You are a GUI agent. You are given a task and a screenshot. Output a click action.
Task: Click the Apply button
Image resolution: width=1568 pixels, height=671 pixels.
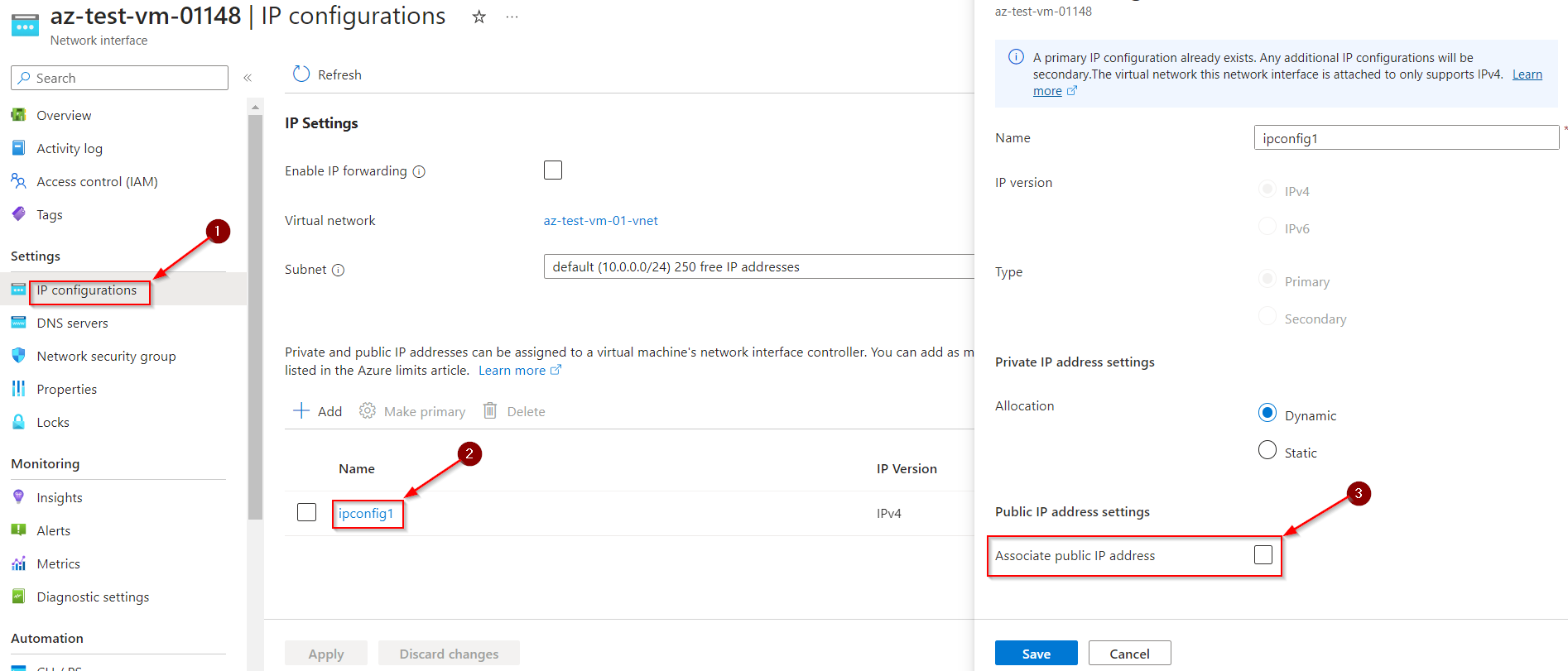click(326, 653)
